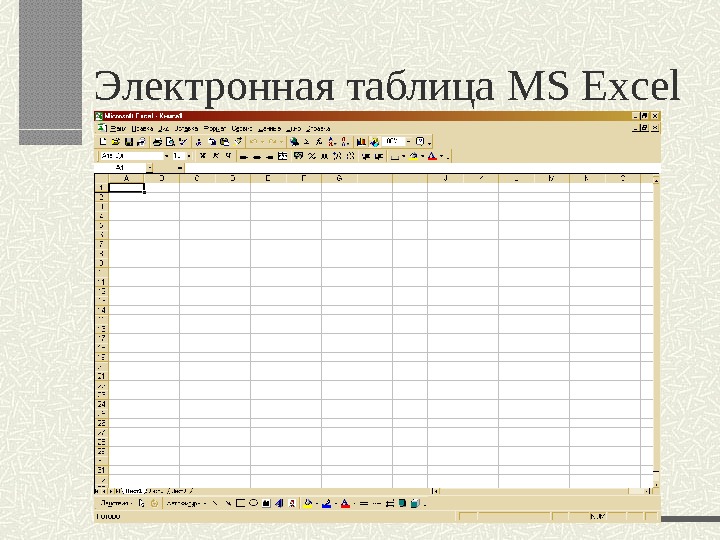This screenshot has width=720, height=540.
Task: Expand formatting toolbar fill color arrow
Action: coord(422,157)
